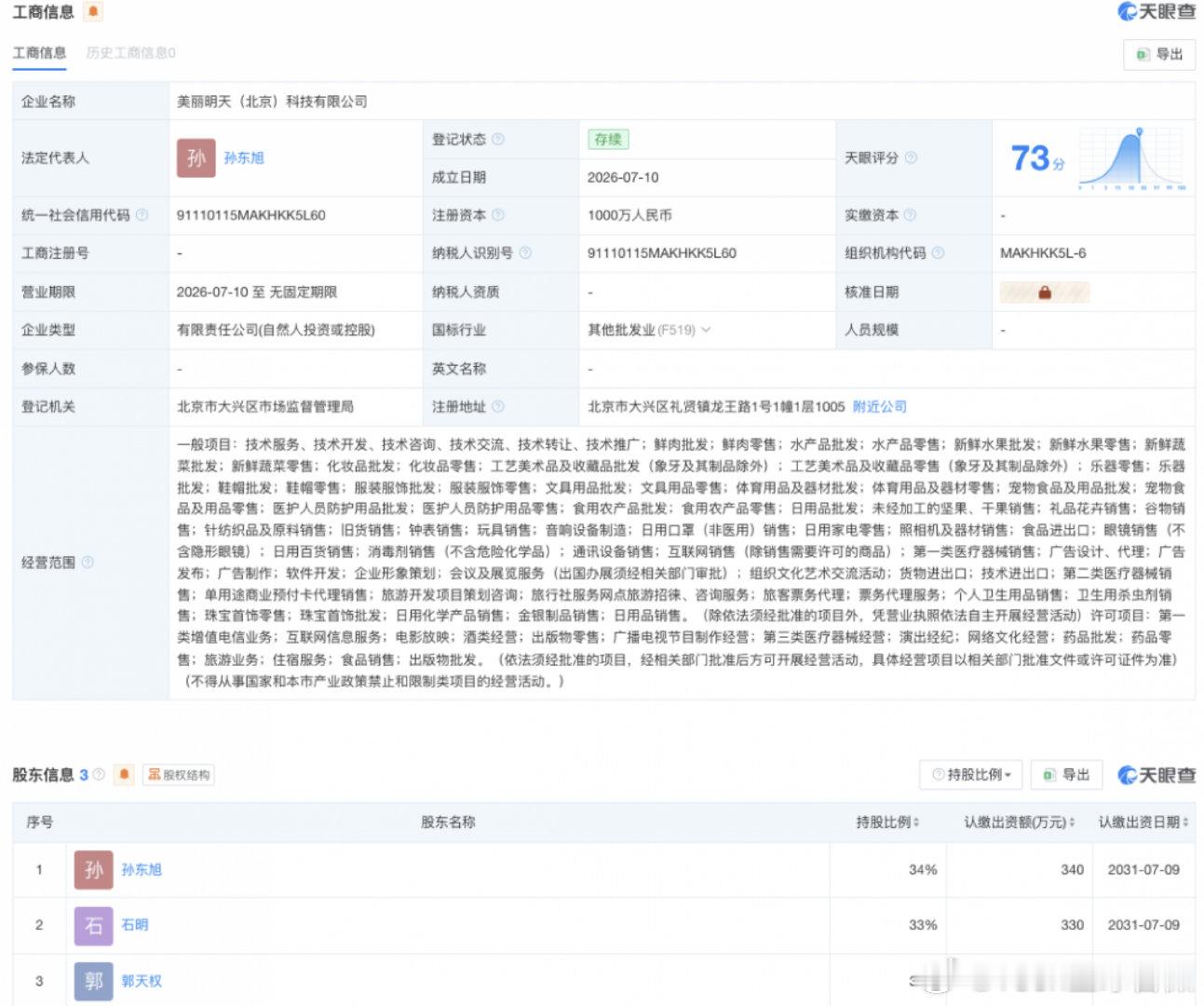Click help icon beside 纳税人识别号
Screen dimensions: 1204x1006
click(525, 252)
